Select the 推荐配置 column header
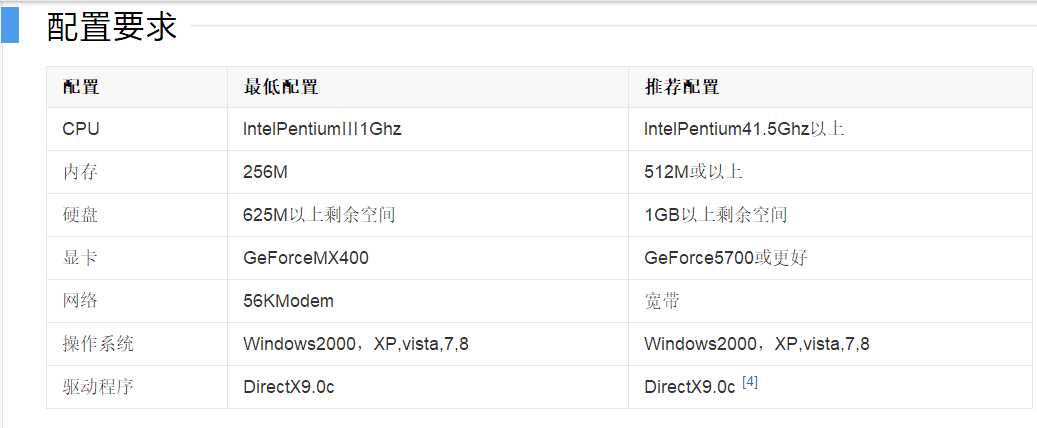The image size is (1037, 428). point(682,87)
